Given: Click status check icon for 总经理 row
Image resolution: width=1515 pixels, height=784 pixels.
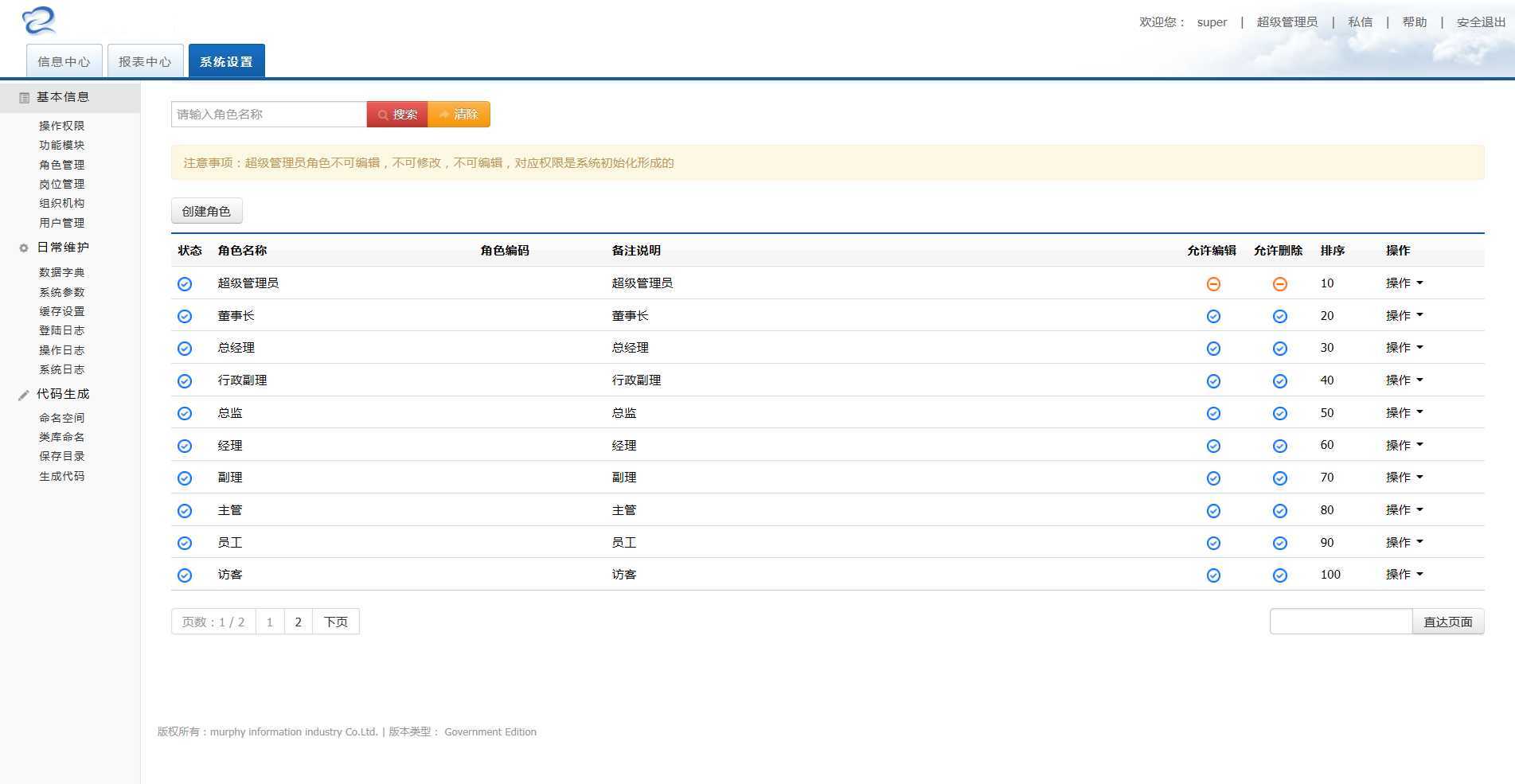Looking at the screenshot, I should [185, 349].
